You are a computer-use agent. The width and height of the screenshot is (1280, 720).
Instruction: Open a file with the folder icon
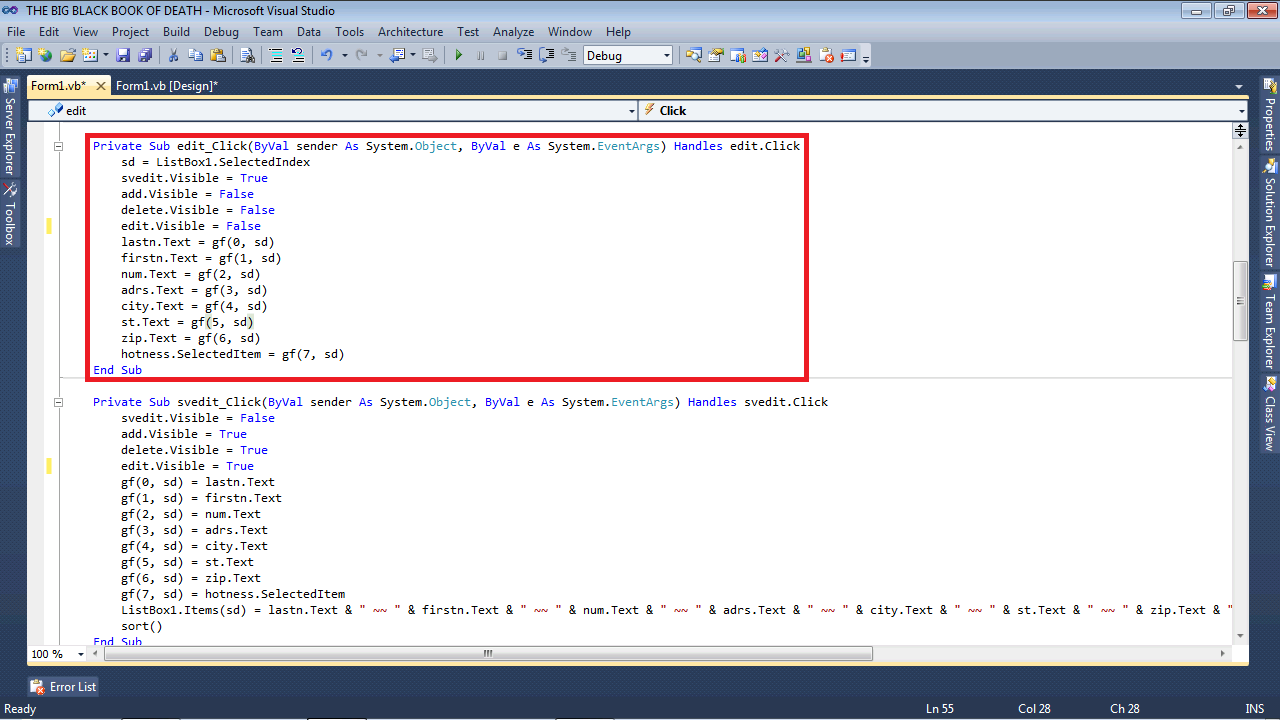point(68,55)
